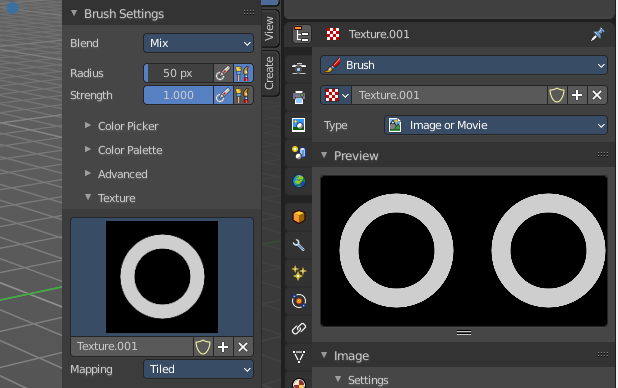
Task: Click the brush texture preview thumbnail
Action: [162, 277]
